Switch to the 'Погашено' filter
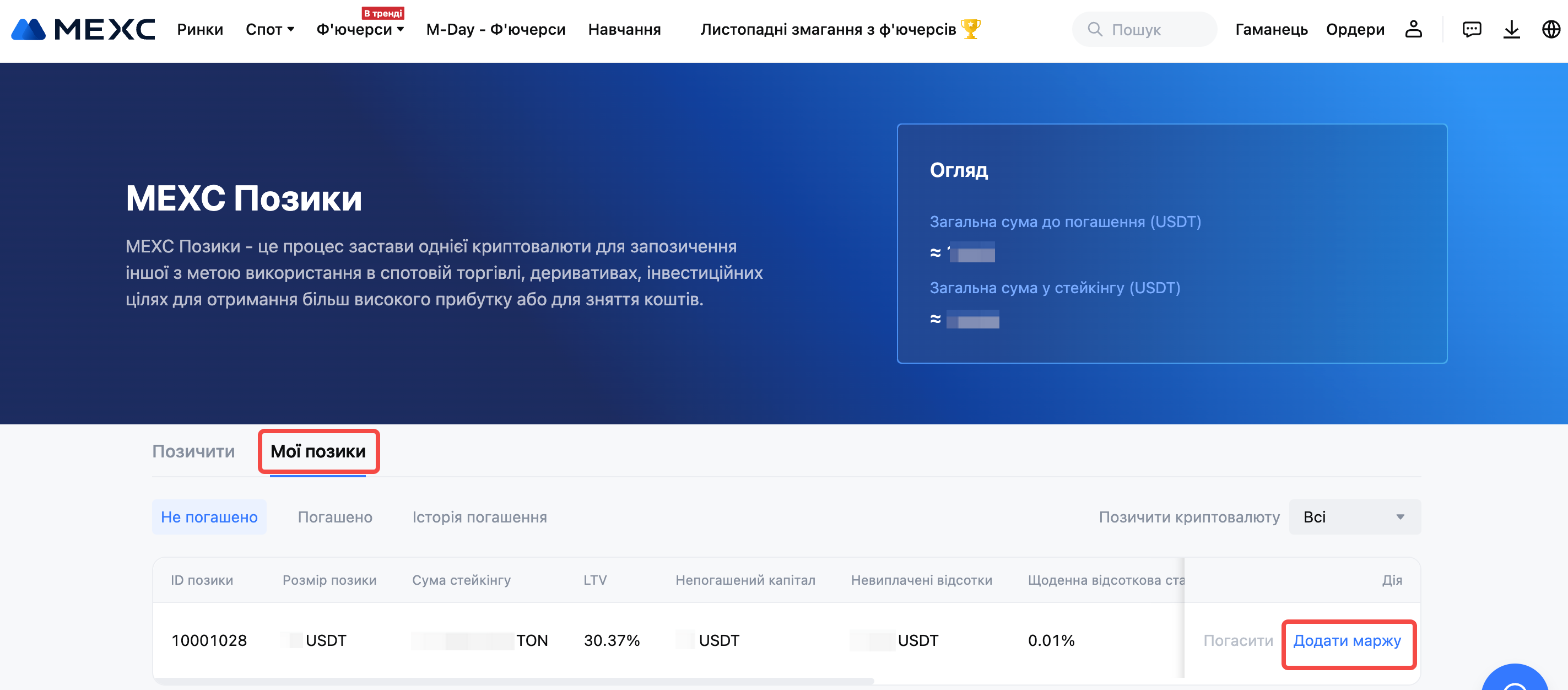The height and width of the screenshot is (690, 1568). (x=335, y=517)
